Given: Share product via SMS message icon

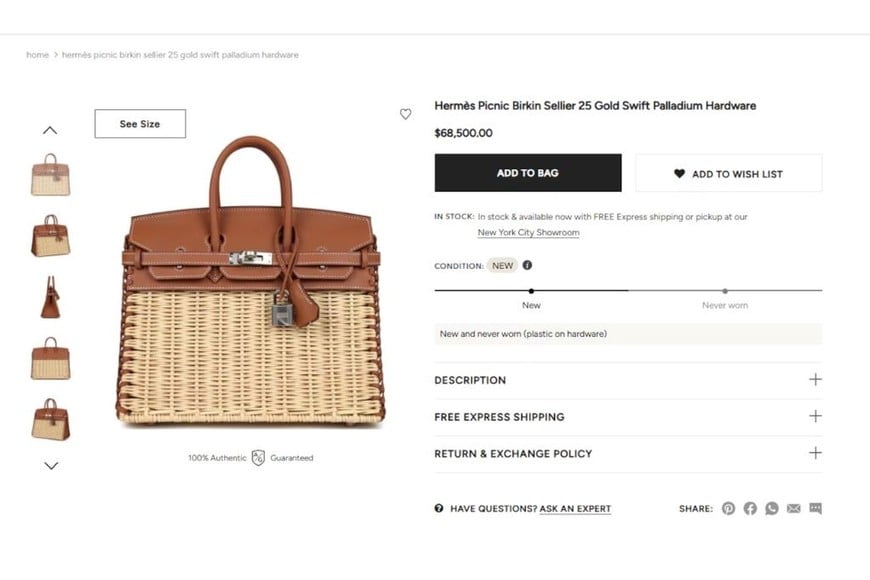Looking at the screenshot, I should click(x=815, y=508).
